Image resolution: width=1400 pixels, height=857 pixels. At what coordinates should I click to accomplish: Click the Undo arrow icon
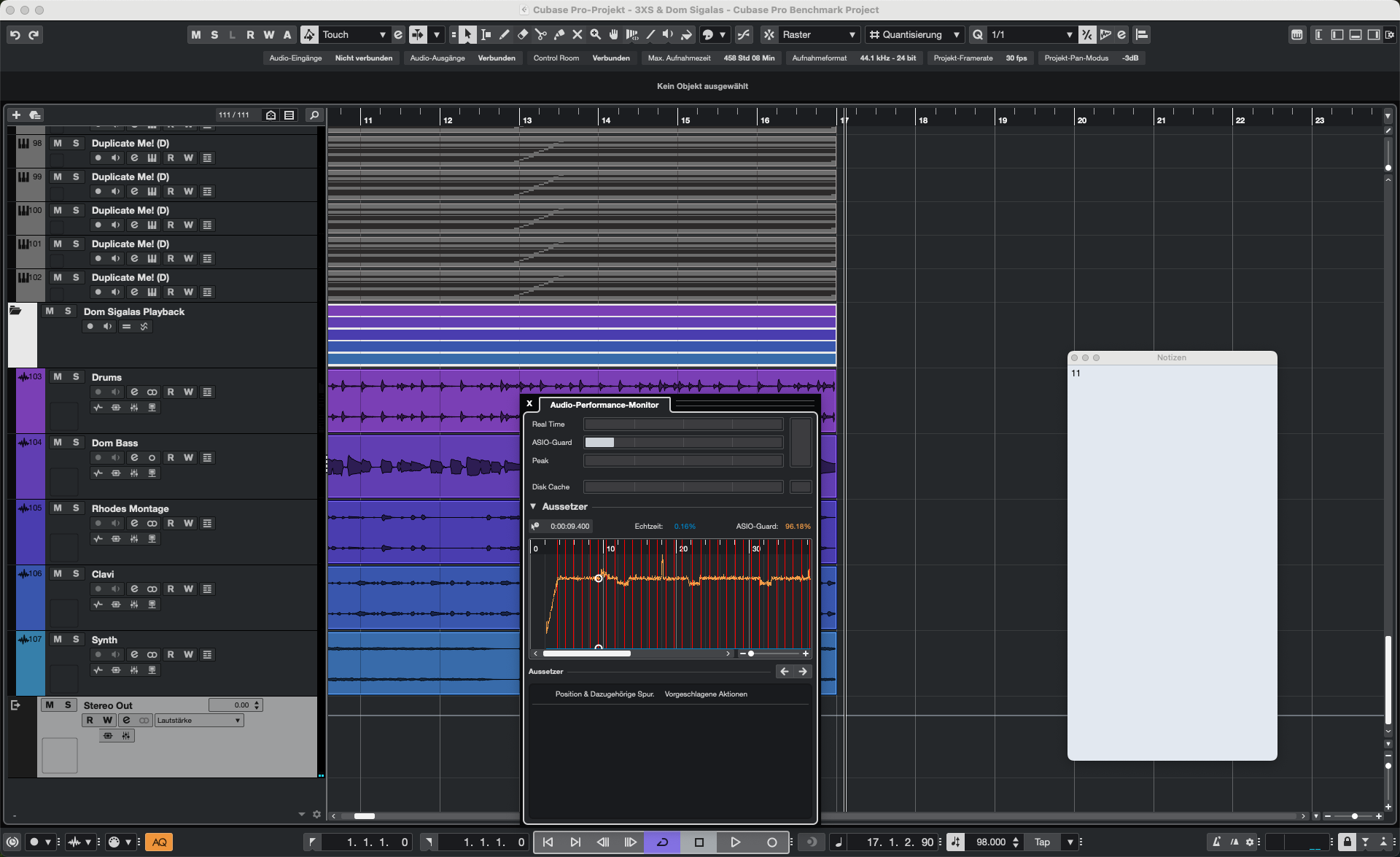tap(15, 34)
